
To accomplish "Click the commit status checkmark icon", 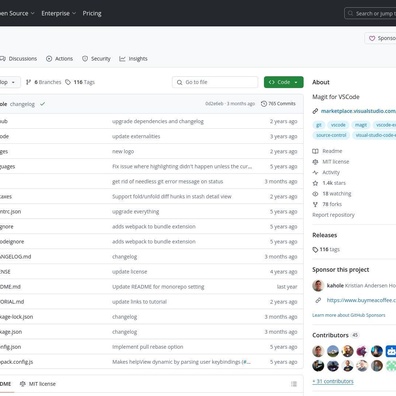I will coord(42,104).
